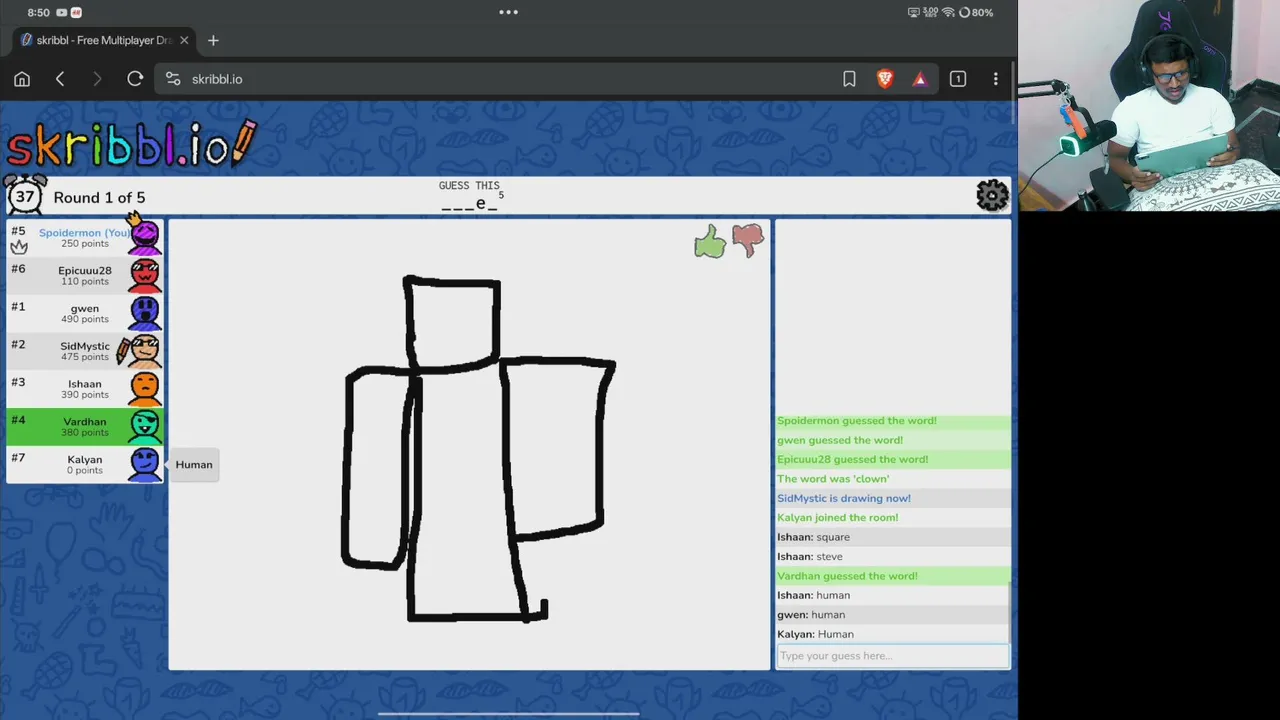Viewport: 1280px width, 720px height.
Task: Click the webcam overlay of the streamer
Action: tap(1149, 106)
